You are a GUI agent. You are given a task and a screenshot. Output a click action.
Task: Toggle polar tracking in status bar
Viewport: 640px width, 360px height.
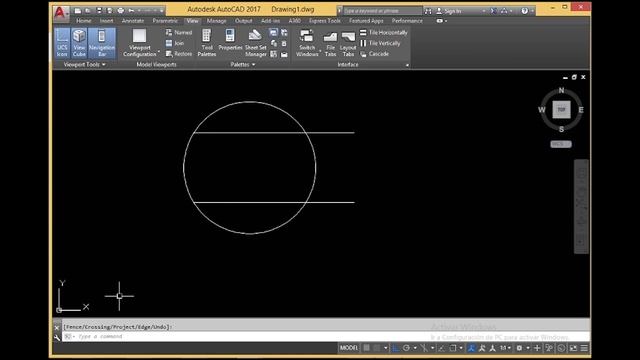tap(406, 348)
